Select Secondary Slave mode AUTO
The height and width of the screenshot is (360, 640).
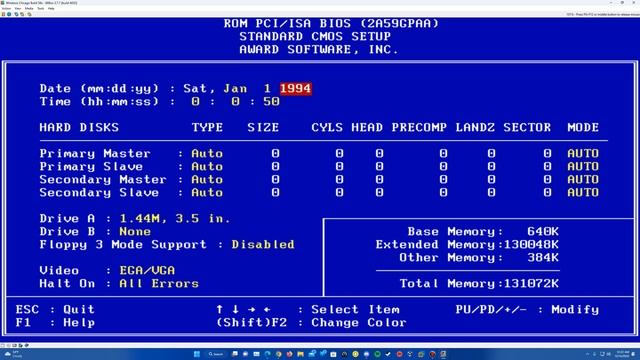coord(583,193)
